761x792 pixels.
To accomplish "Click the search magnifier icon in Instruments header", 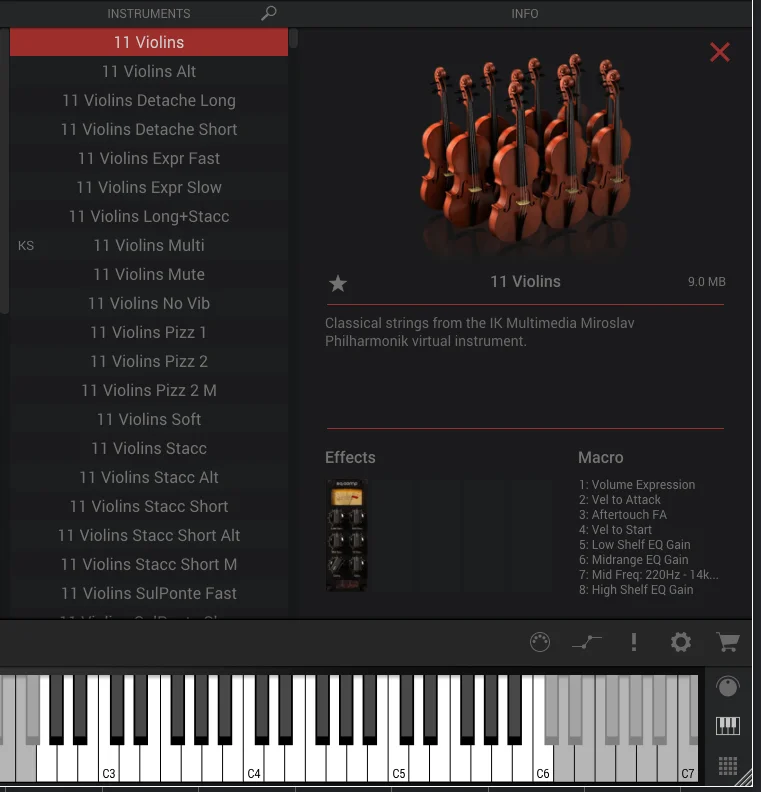I will (269, 13).
